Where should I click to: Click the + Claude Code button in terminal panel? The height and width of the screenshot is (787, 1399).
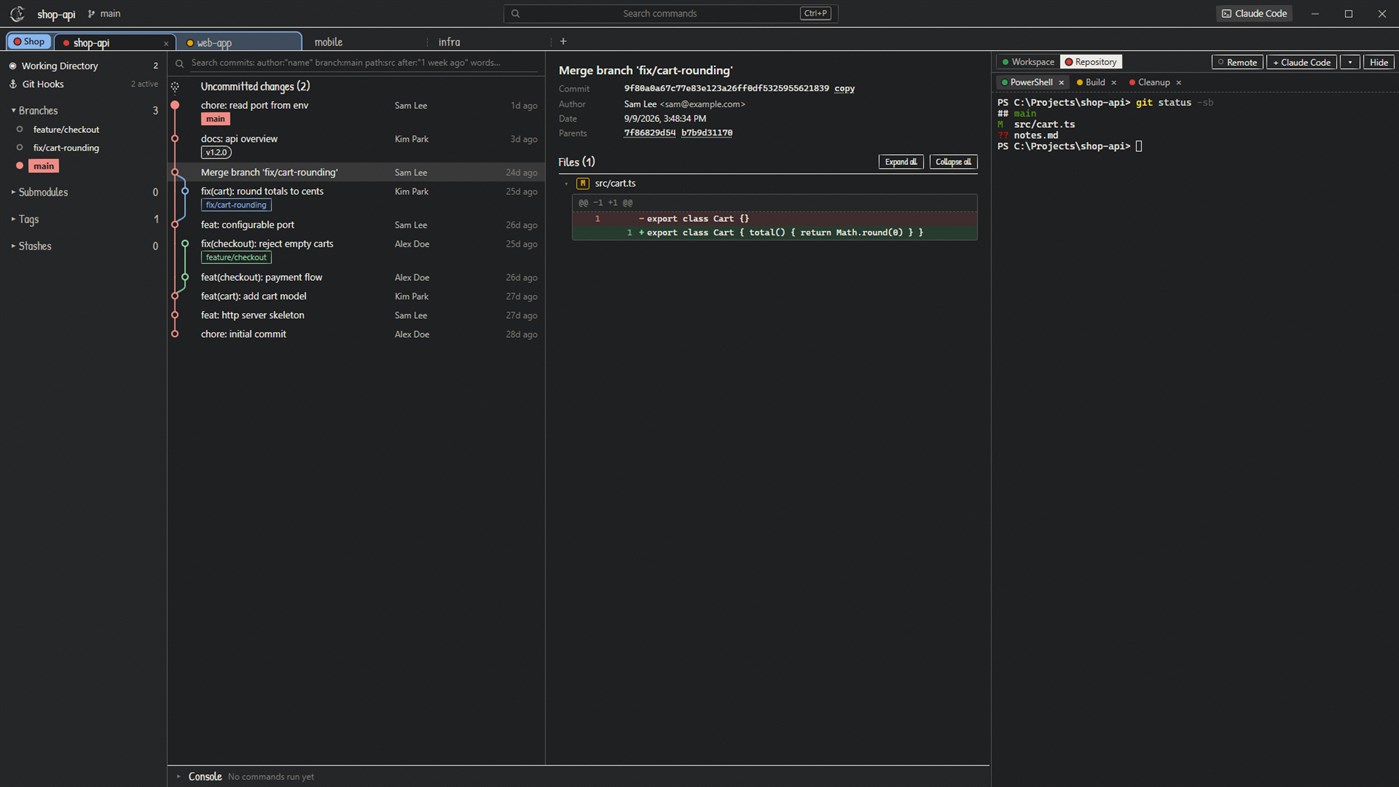click(1302, 62)
